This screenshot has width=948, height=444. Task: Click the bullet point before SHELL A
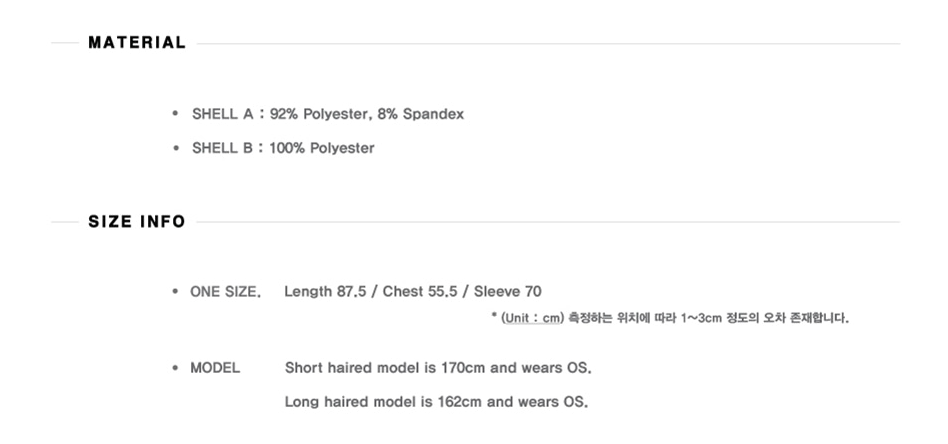tap(176, 114)
